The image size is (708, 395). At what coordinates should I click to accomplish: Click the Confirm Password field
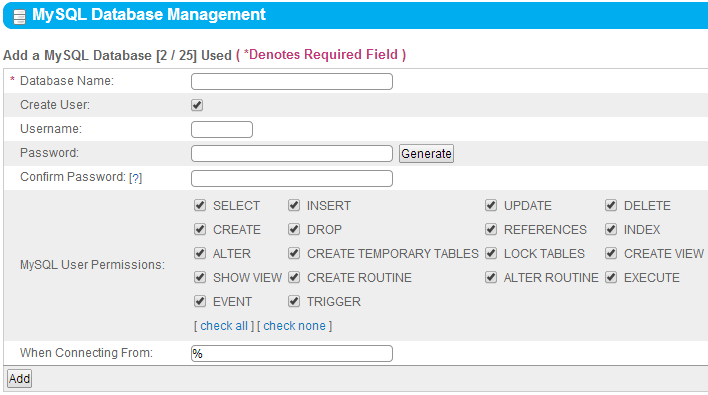(292, 178)
